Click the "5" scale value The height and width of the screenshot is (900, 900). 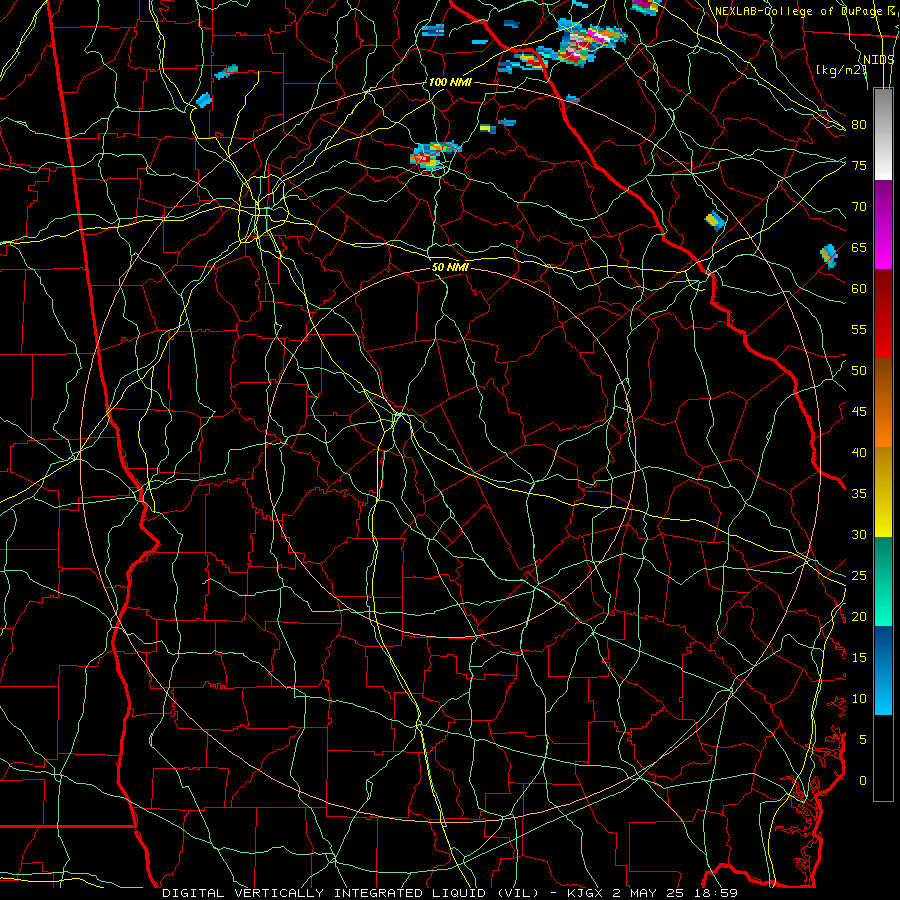[863, 740]
